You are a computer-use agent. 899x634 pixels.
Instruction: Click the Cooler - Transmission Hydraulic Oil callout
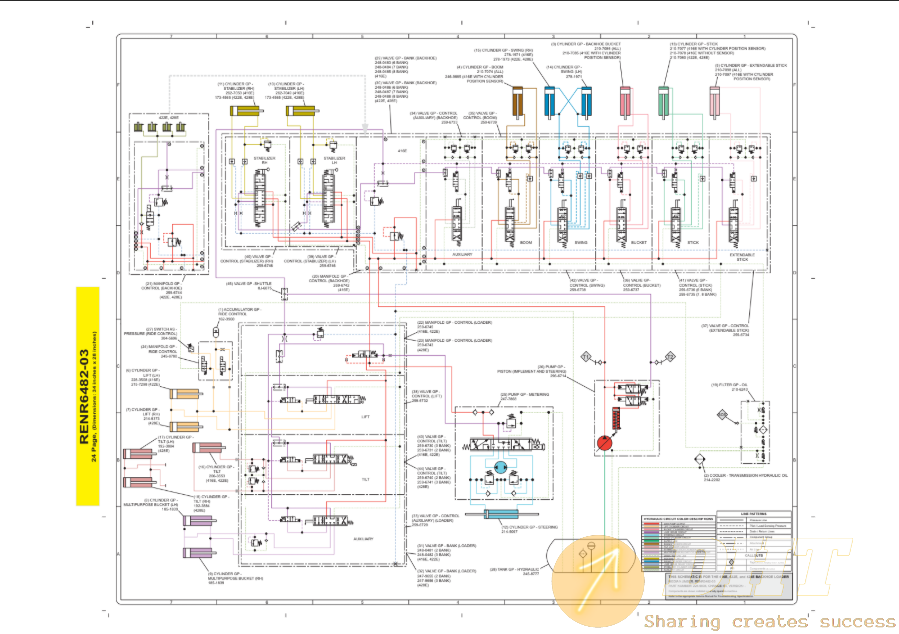click(x=746, y=478)
